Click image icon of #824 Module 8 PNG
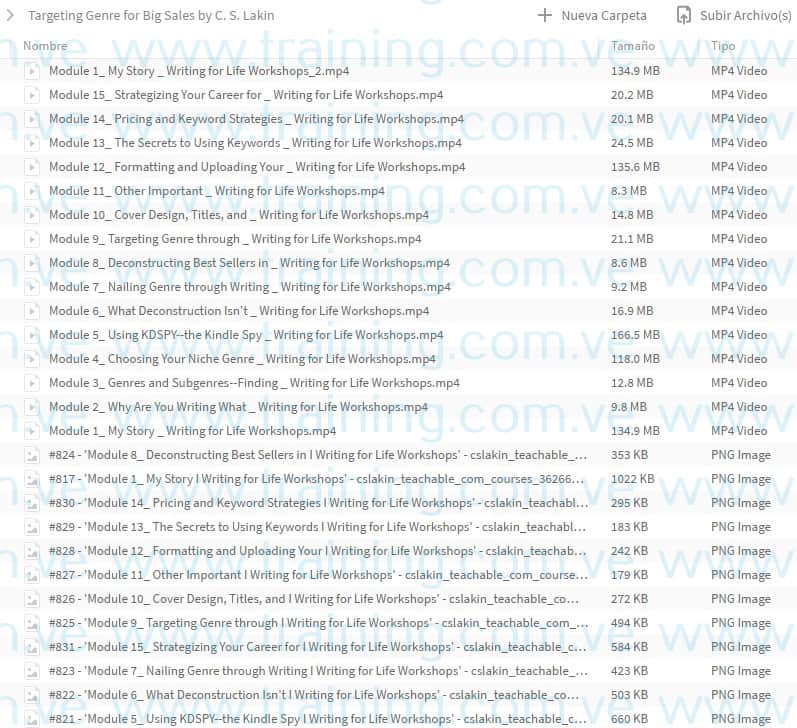Viewport: 797px width, 728px height. [32, 455]
